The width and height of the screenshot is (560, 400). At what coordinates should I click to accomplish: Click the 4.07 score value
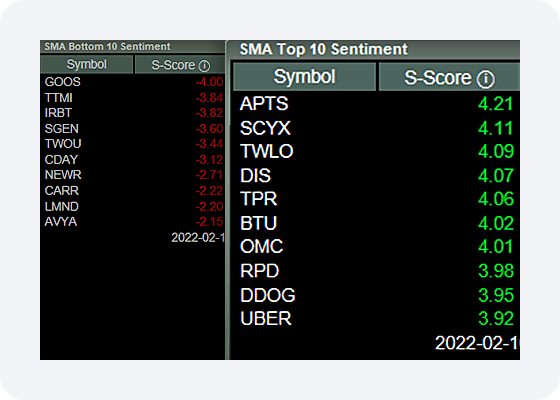coord(496,176)
